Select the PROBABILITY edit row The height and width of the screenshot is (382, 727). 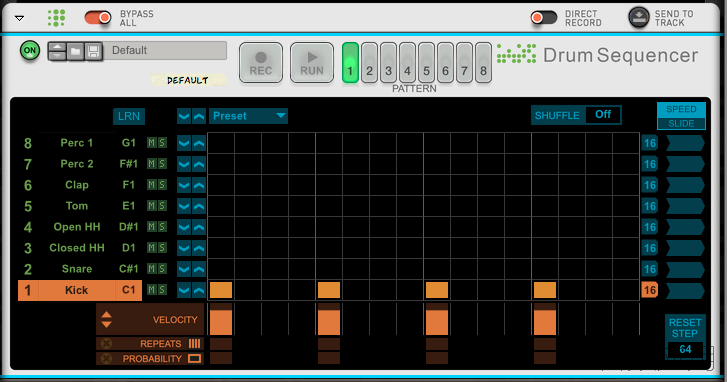coord(150,358)
